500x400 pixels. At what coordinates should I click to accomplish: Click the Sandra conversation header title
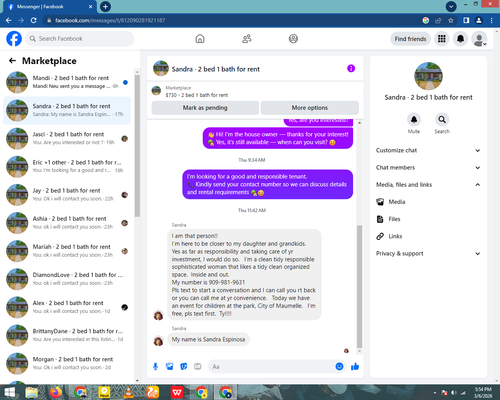click(215, 69)
